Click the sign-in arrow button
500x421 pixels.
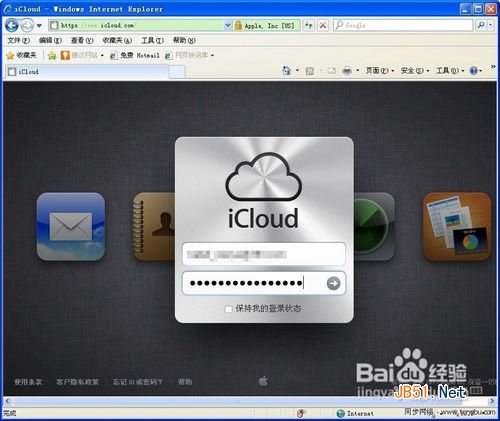click(334, 283)
